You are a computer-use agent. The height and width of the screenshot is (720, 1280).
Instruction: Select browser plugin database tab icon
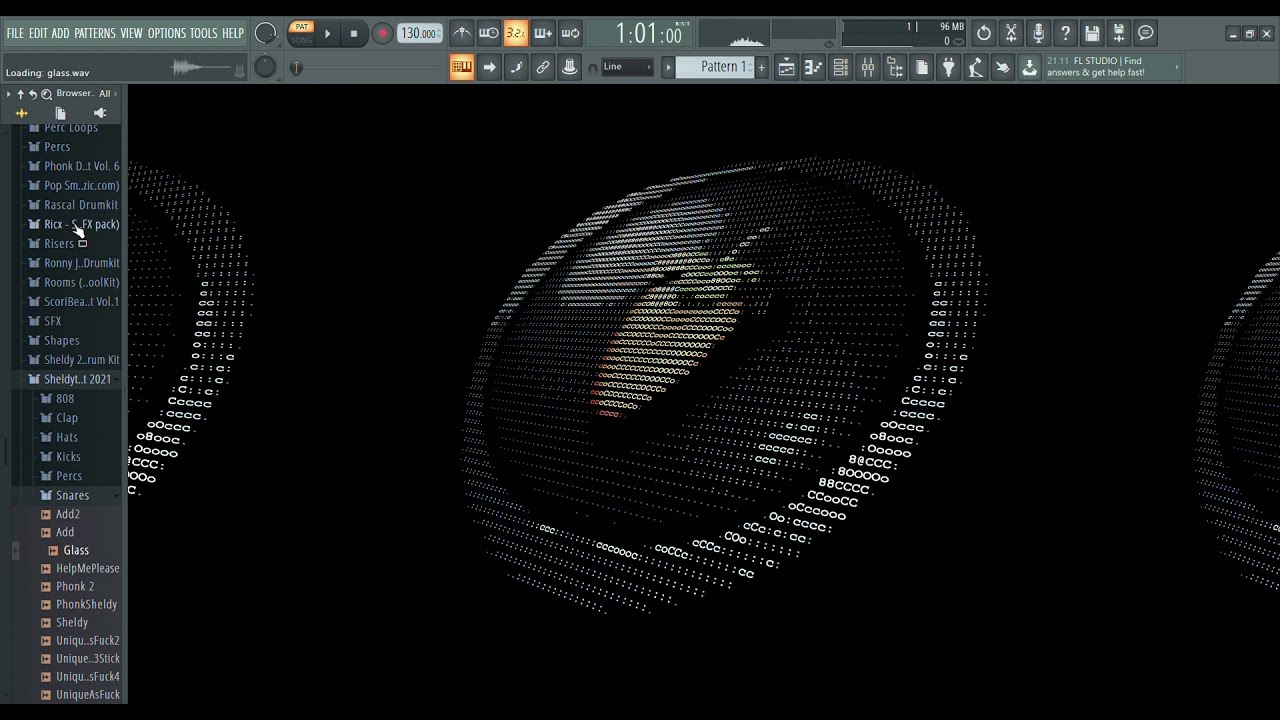[x=99, y=113]
